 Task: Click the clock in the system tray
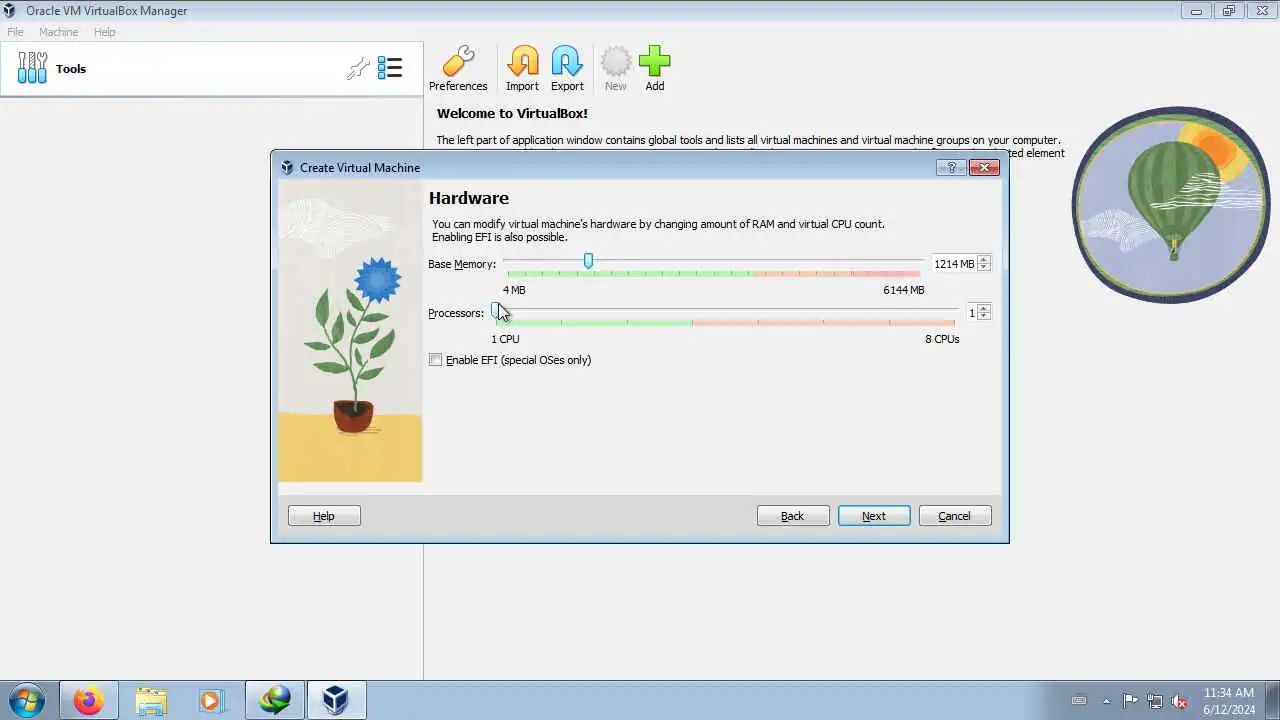[x=1229, y=701]
